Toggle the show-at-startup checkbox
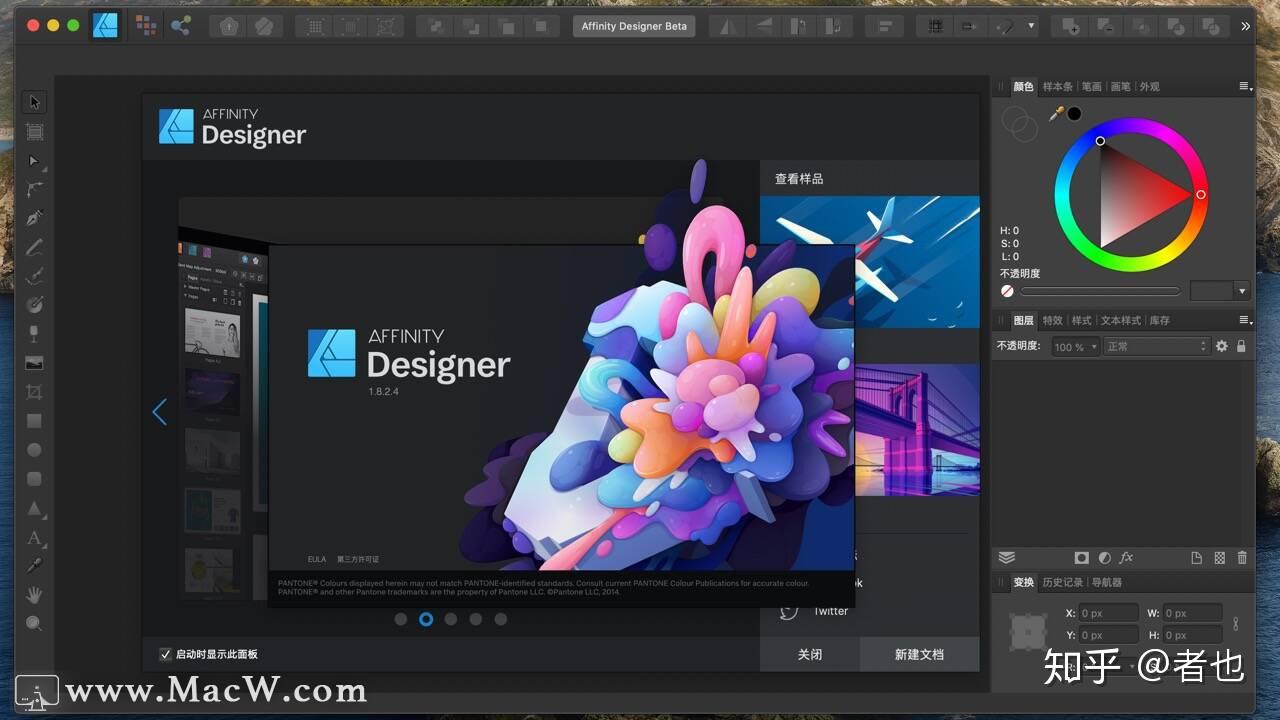 [165, 654]
